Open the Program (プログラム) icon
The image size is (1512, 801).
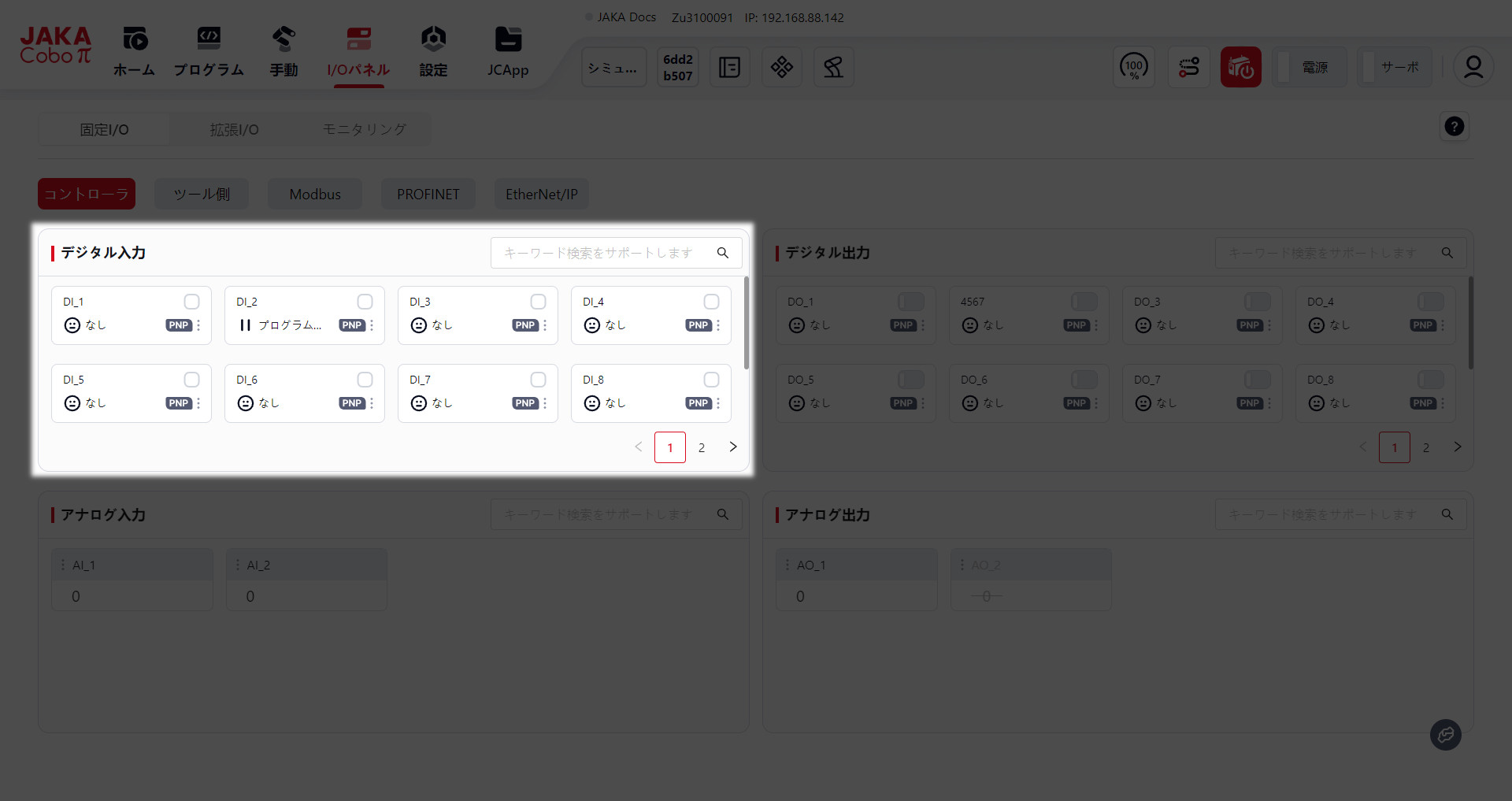coord(209,39)
